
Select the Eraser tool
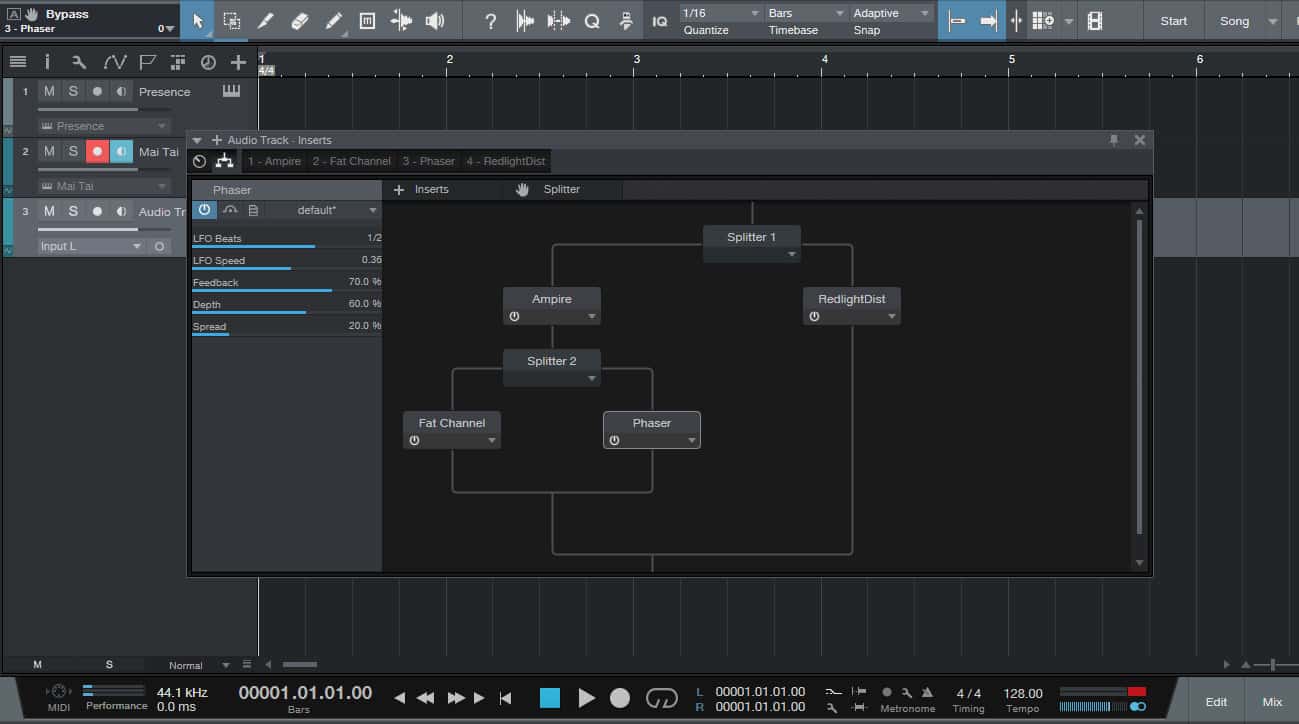299,20
